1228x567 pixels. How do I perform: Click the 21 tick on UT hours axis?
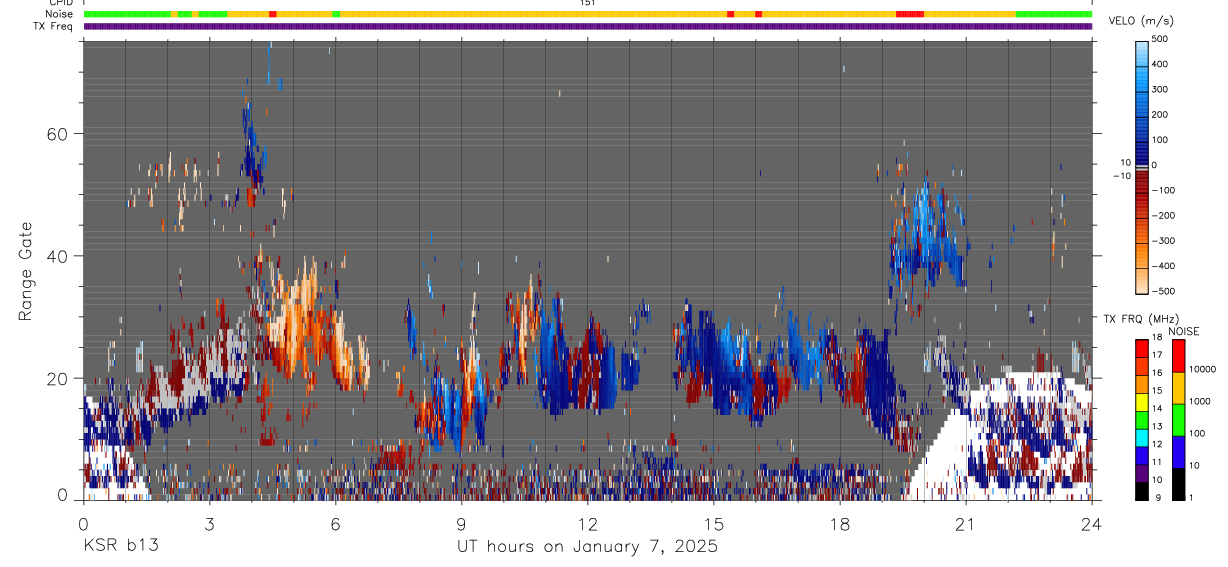(x=966, y=523)
